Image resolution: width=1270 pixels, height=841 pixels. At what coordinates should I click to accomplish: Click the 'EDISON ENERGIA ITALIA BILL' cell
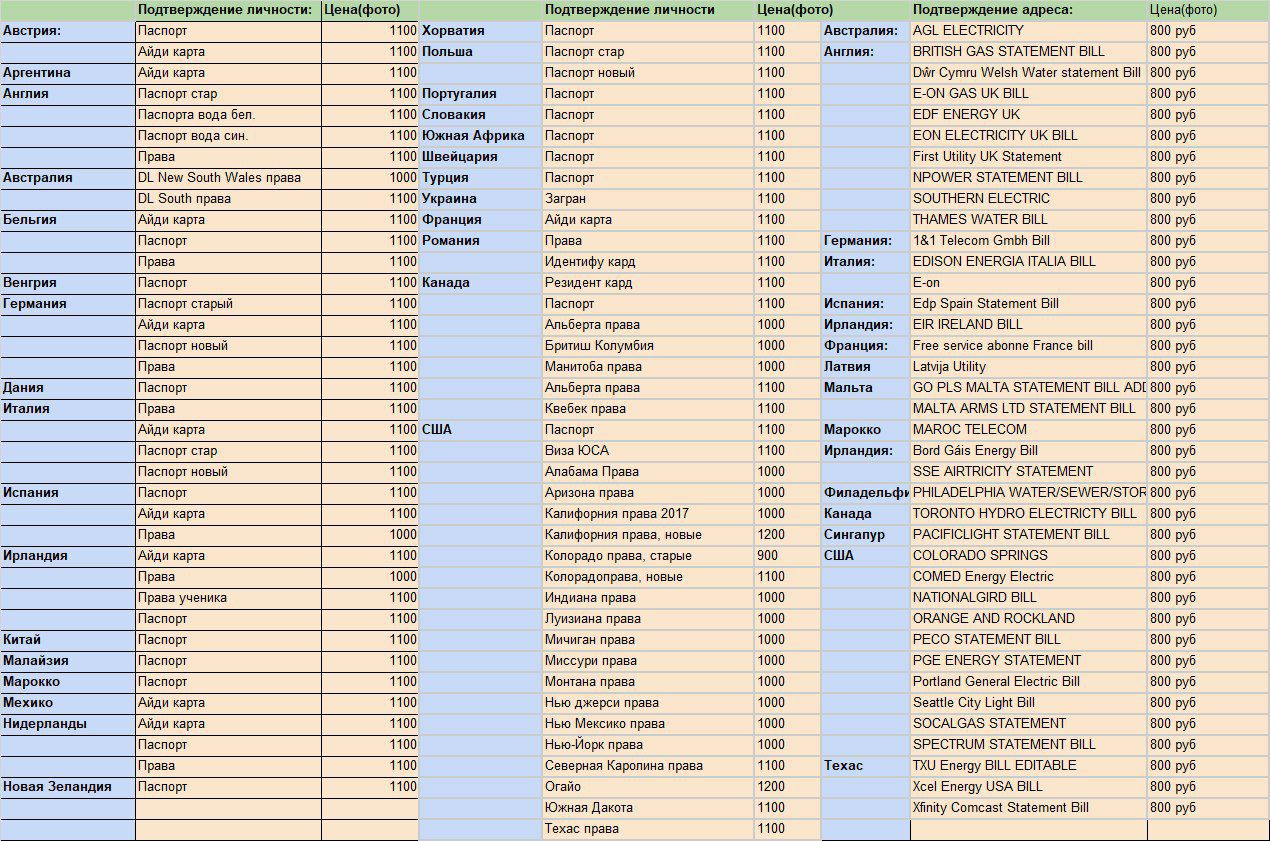[x=1028, y=262]
